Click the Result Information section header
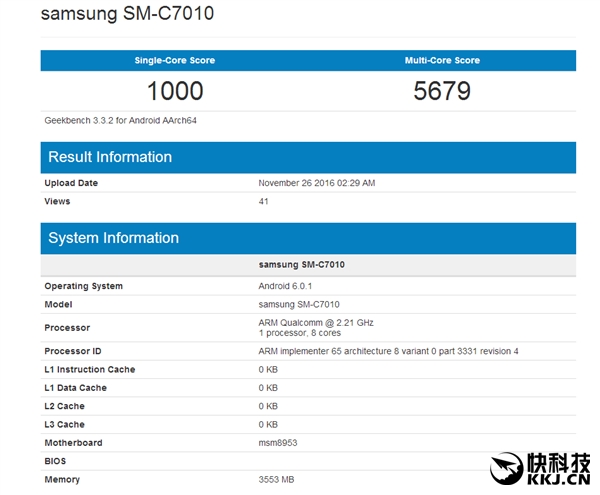 (110, 157)
